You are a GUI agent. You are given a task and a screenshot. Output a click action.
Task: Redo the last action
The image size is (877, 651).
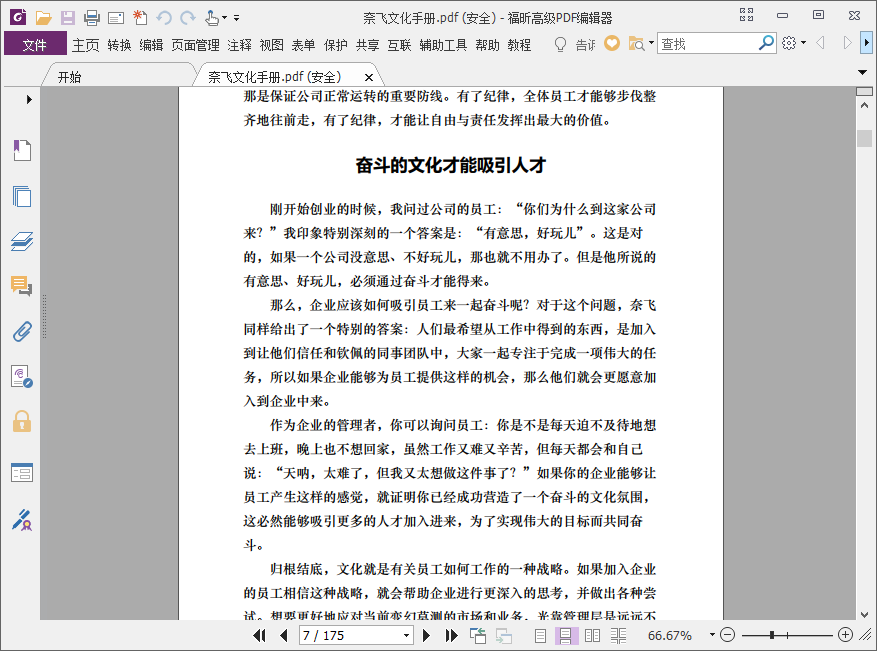pos(188,18)
